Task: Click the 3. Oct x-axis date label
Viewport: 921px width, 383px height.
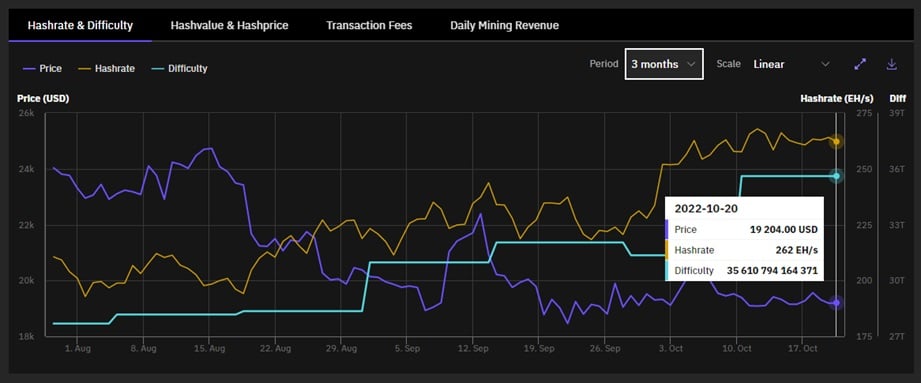Action: [671, 348]
